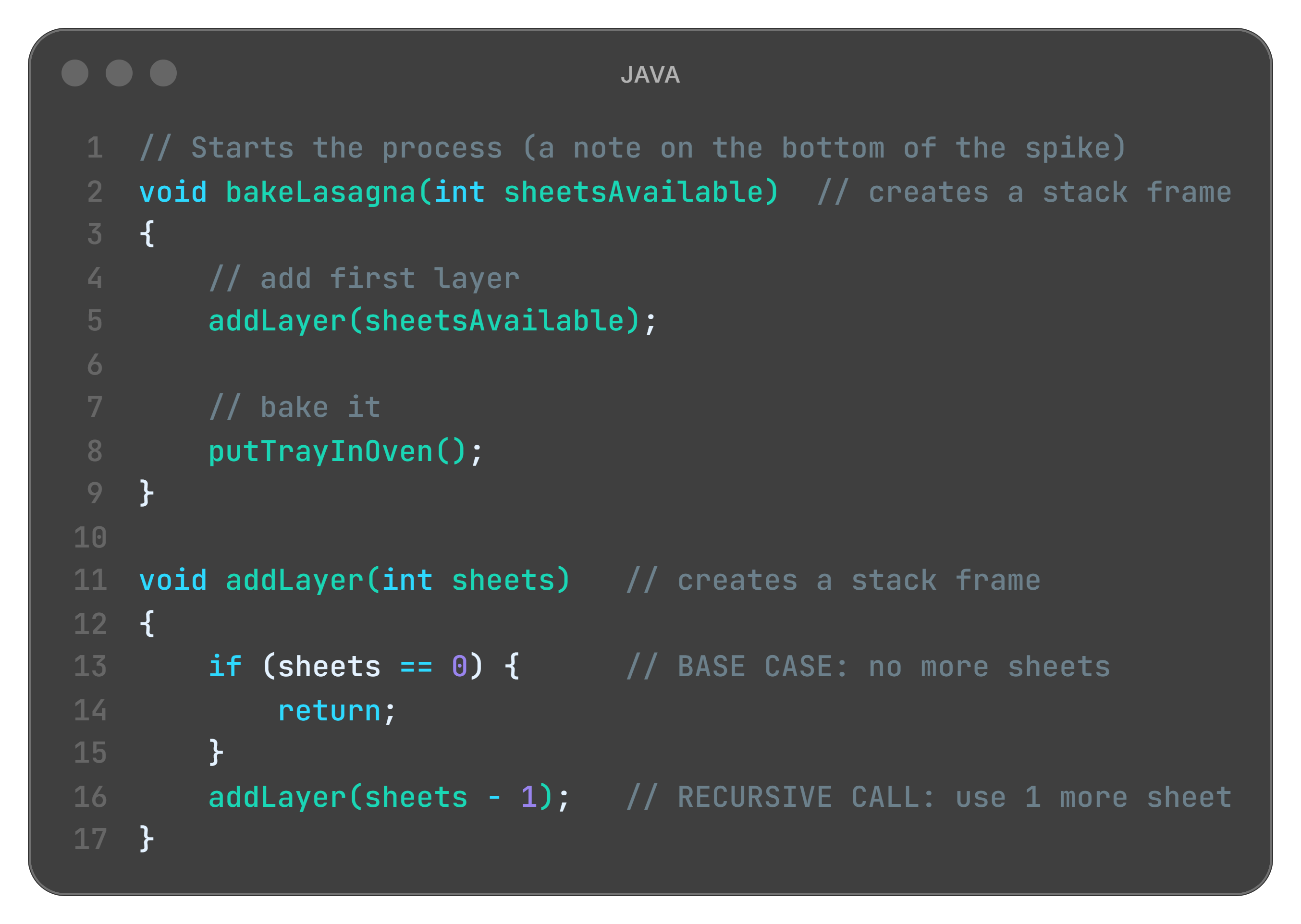This screenshot has width=1301, height=924.
Task: Click the 'bake it' comment
Action: 295,407
